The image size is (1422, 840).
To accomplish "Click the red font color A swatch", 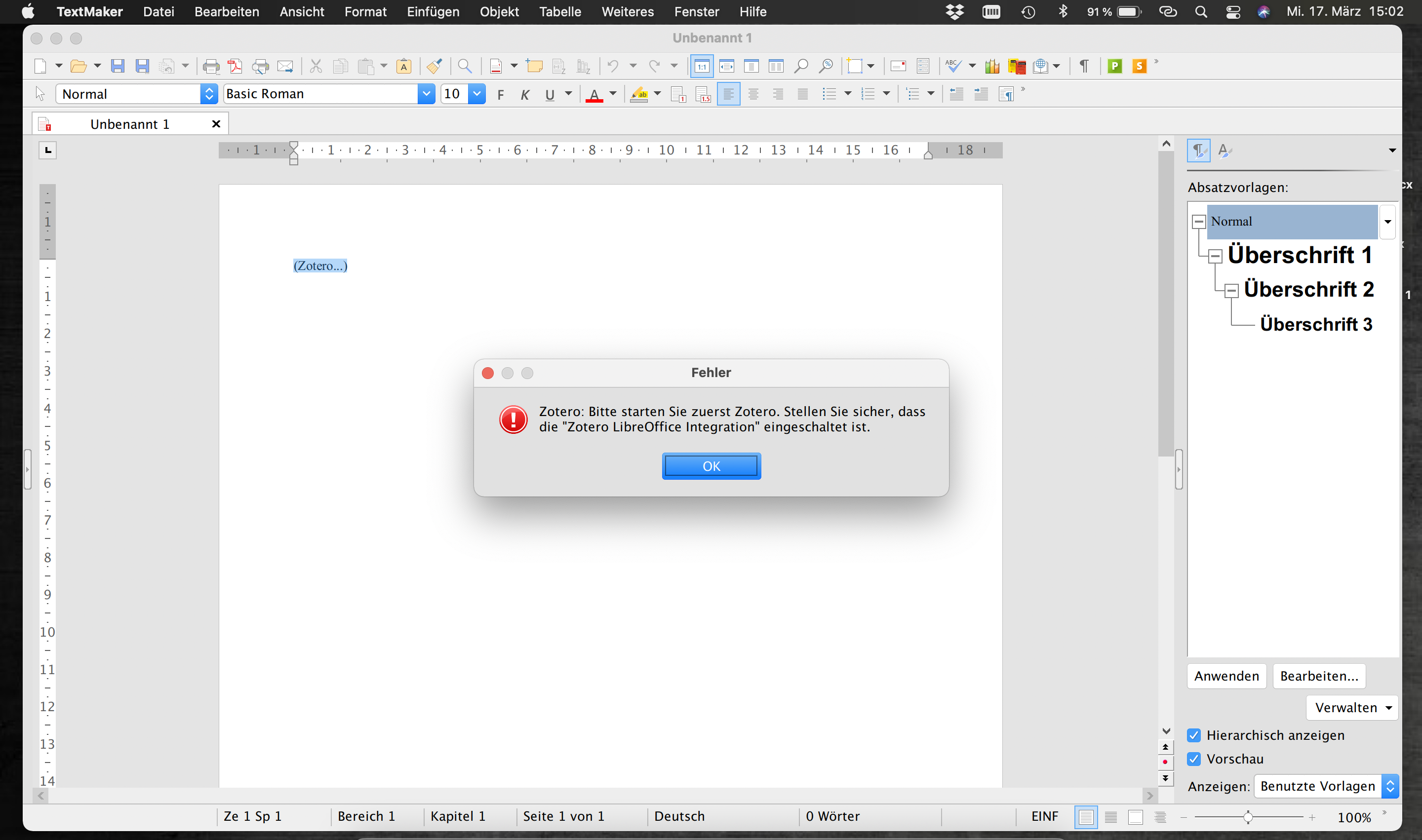I will [x=593, y=95].
